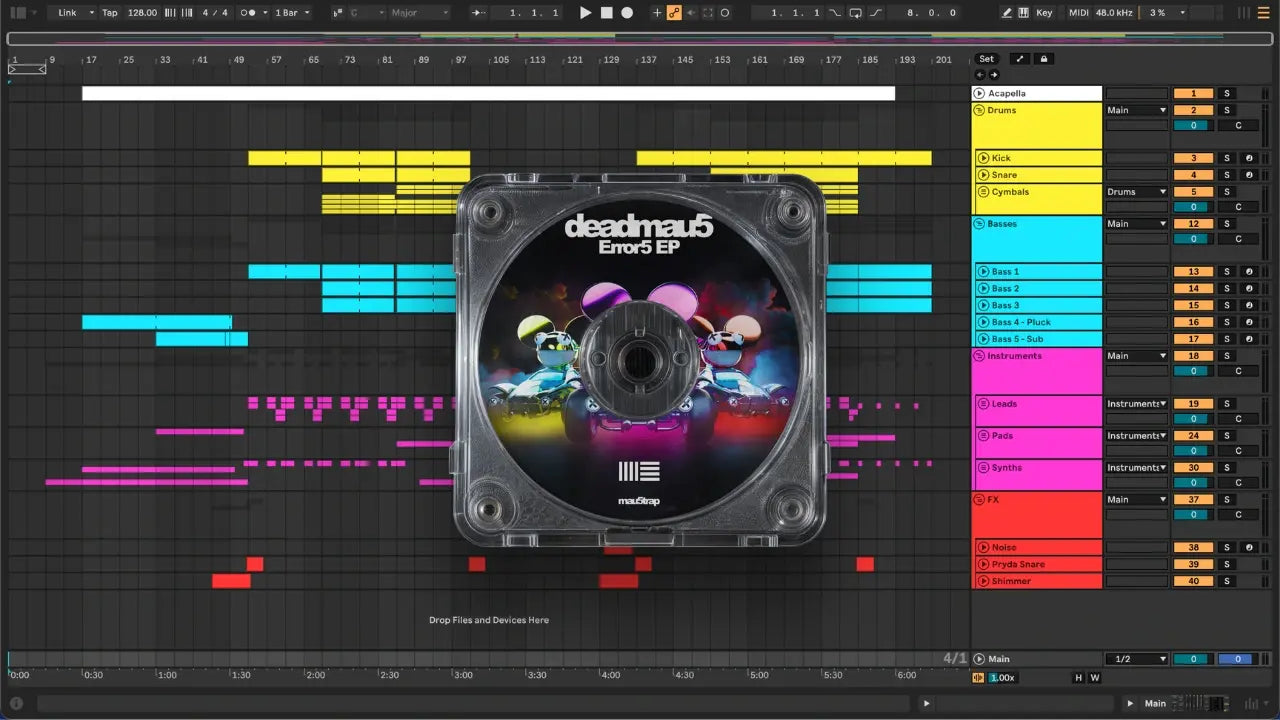Image resolution: width=1280 pixels, height=720 pixels.
Task: Open the 1 Bar quantization dropdown
Action: point(292,13)
